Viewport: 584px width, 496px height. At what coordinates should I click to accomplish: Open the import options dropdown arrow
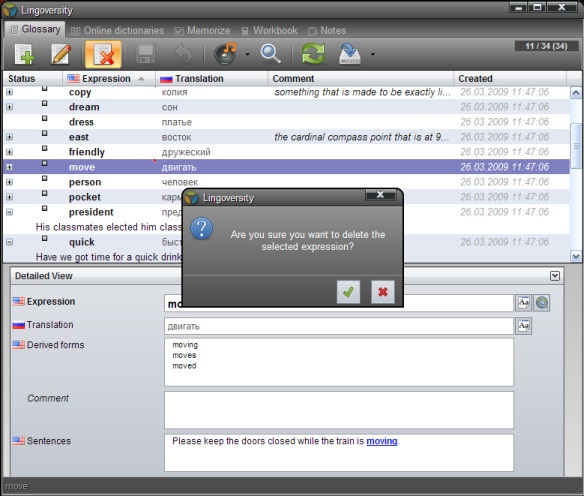click(x=372, y=54)
